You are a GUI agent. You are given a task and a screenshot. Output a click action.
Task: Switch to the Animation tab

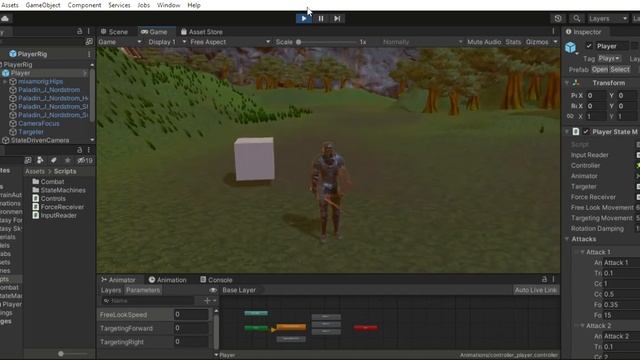(167, 280)
